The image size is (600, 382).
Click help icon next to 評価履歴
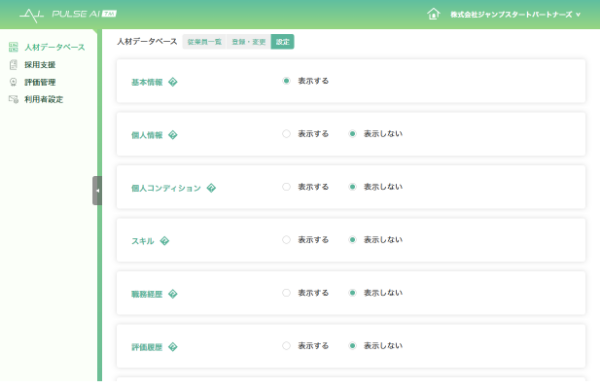pyautogui.click(x=173, y=347)
